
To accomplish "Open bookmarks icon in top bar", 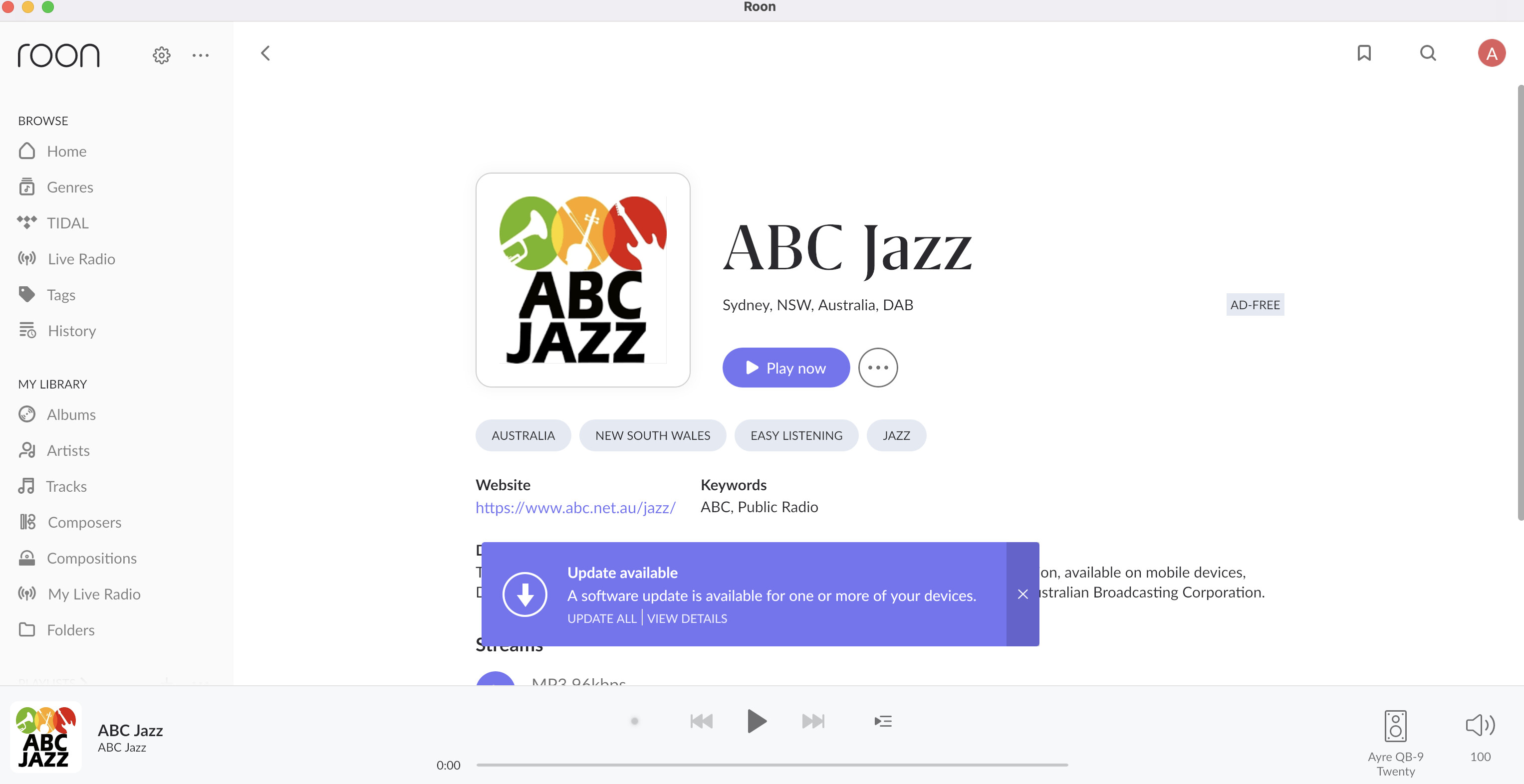I will pyautogui.click(x=1364, y=53).
